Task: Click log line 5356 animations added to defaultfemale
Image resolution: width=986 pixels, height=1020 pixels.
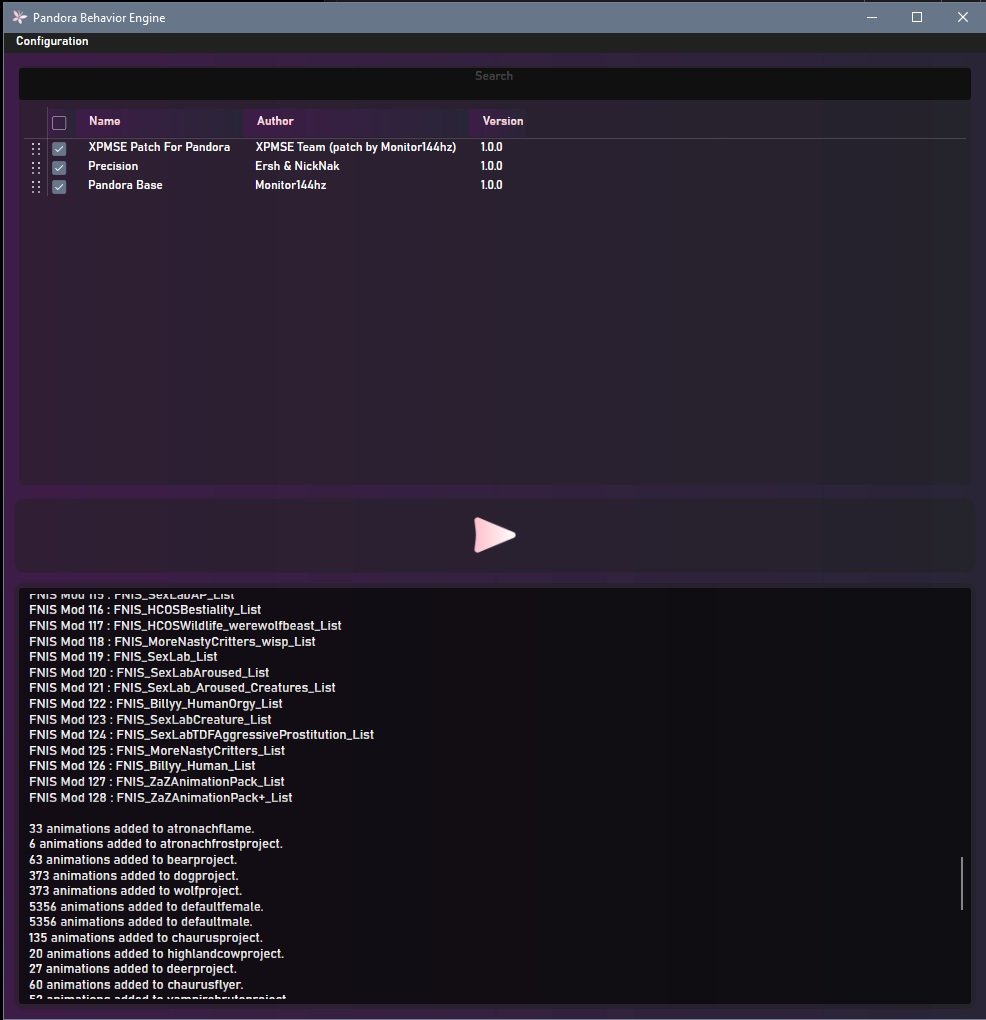Action: (x=146, y=906)
